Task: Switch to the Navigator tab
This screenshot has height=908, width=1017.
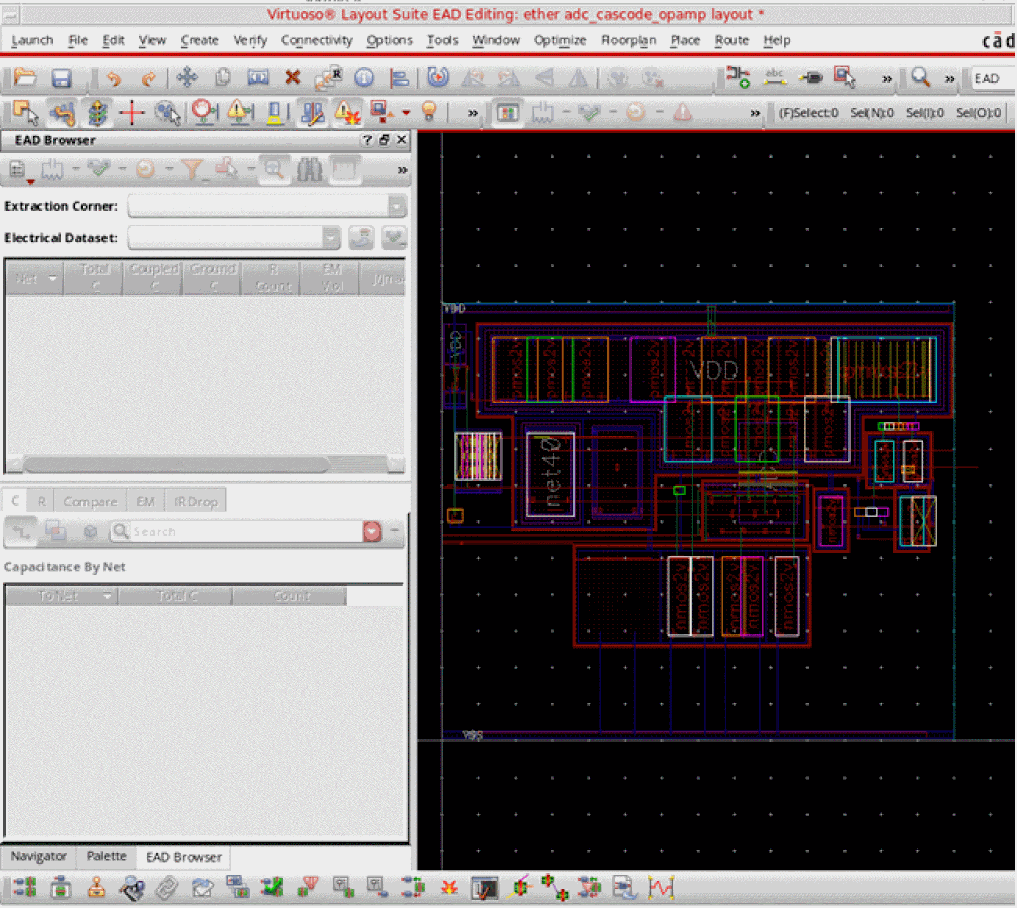Action: tap(39, 857)
